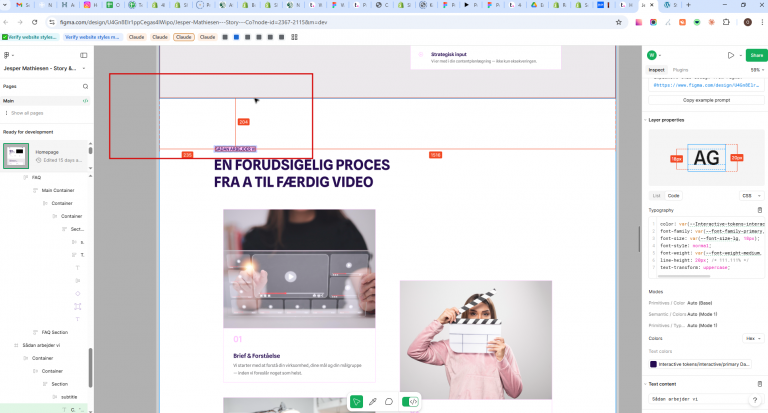Switch to the Plugins tab
Viewport: 768px width, 413px height.
pos(680,70)
